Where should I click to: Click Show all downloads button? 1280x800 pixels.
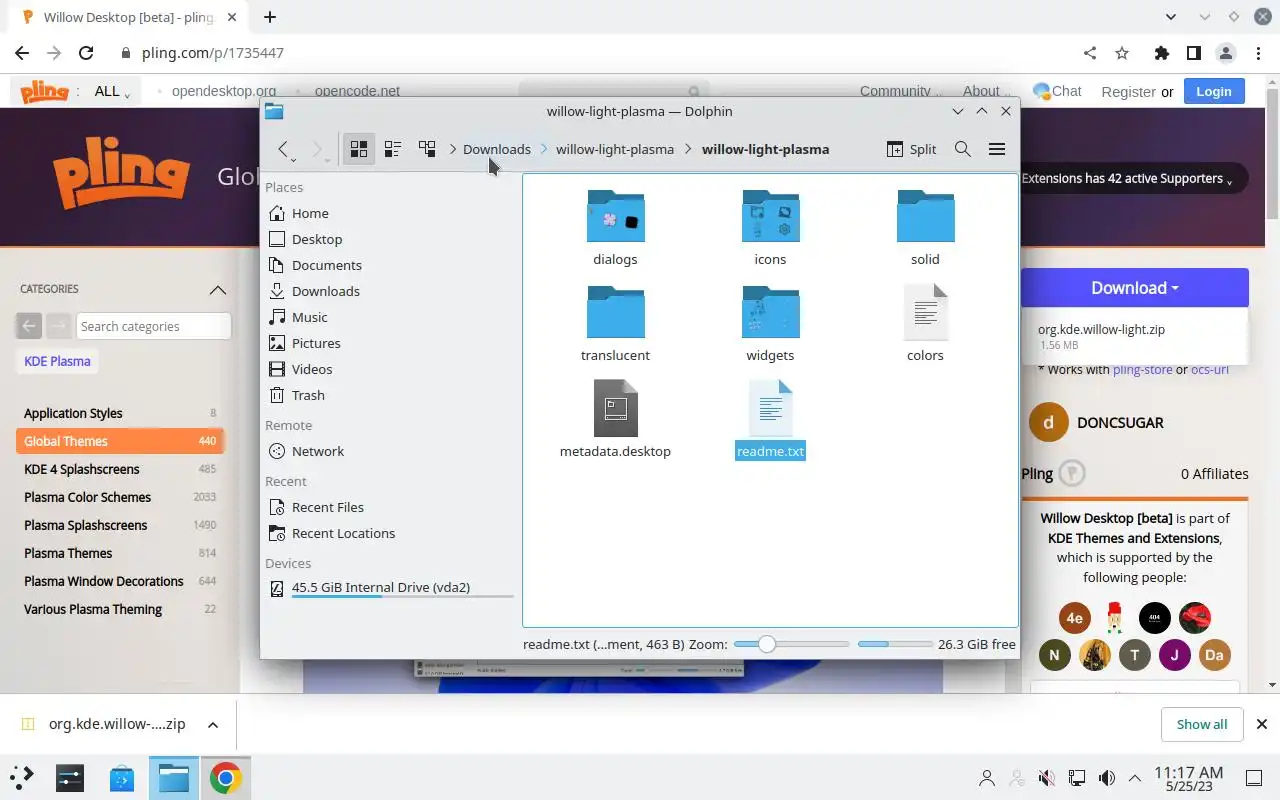(x=1202, y=724)
